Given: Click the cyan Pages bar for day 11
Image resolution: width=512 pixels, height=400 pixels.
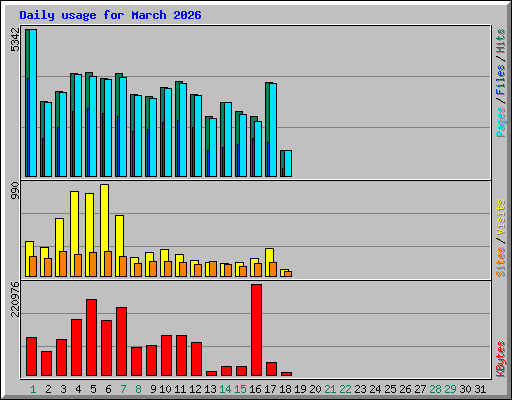Looking at the screenshot, I should pyautogui.click(x=183, y=130).
